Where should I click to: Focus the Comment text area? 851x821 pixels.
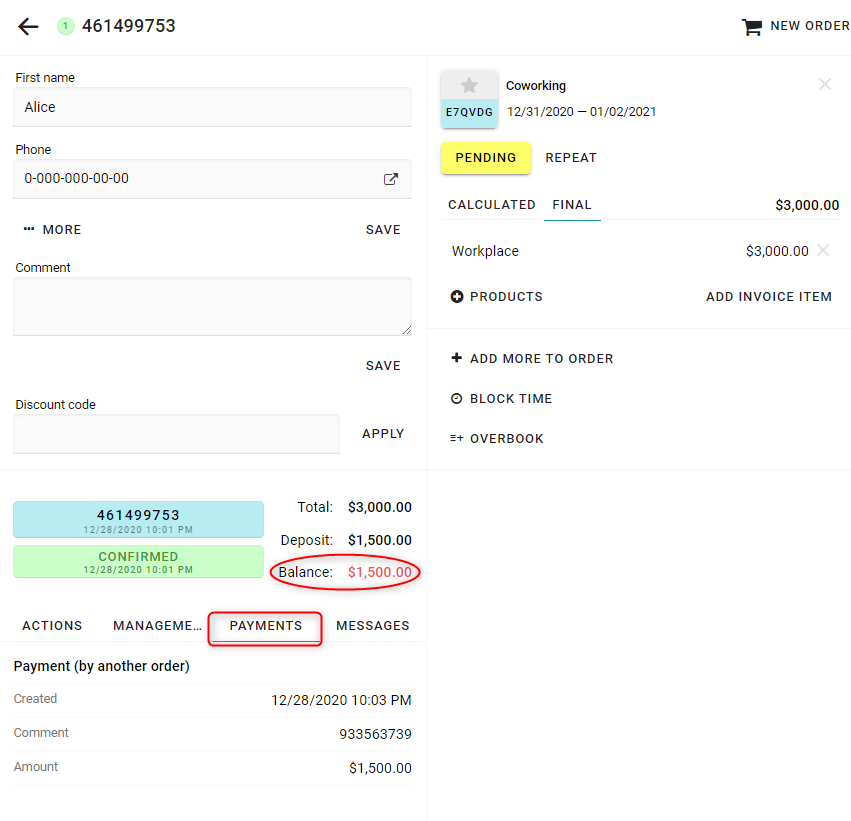point(212,306)
